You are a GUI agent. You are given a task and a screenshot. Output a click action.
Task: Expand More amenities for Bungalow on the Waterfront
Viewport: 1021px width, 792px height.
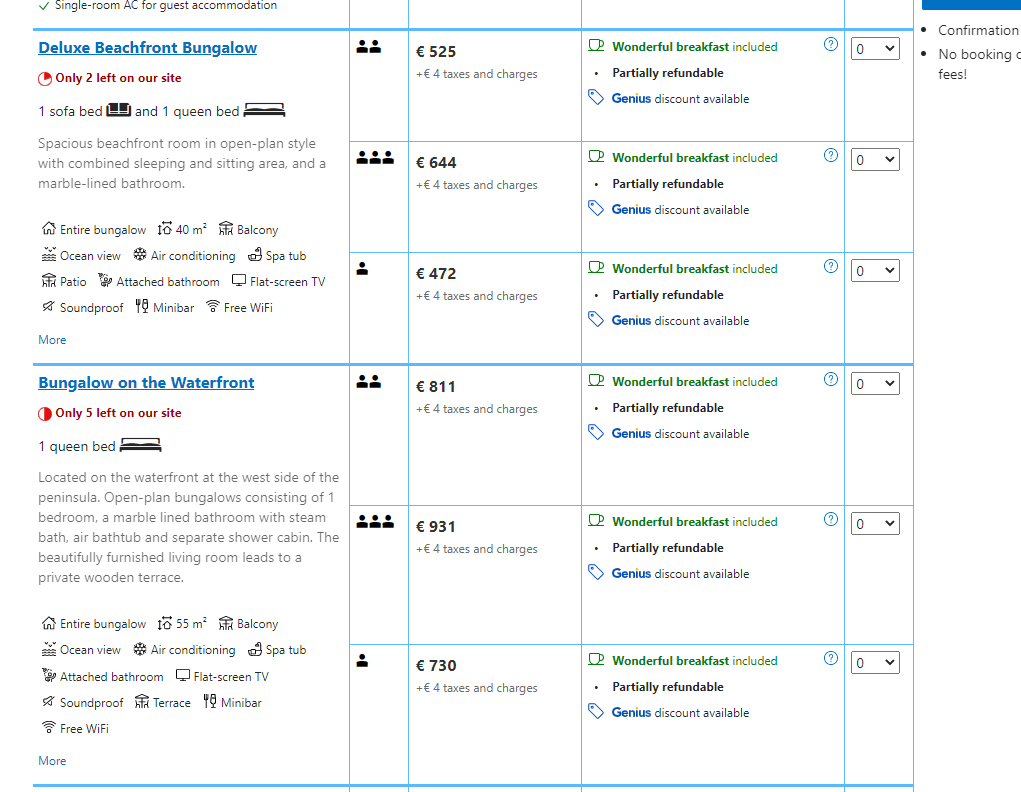[x=52, y=761]
